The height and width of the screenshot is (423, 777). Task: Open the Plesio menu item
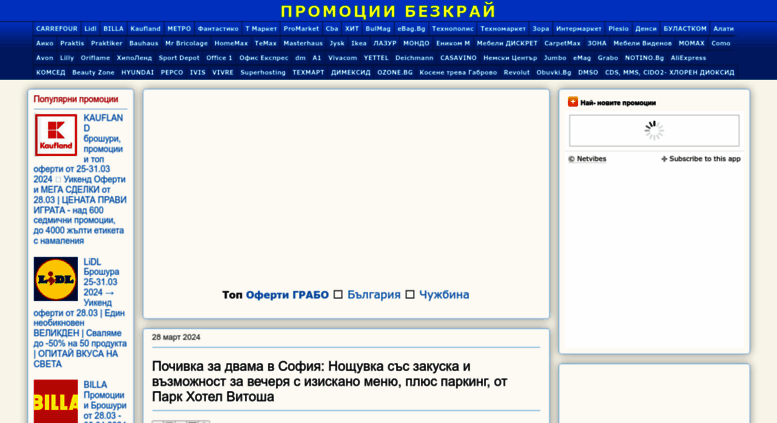tap(618, 29)
